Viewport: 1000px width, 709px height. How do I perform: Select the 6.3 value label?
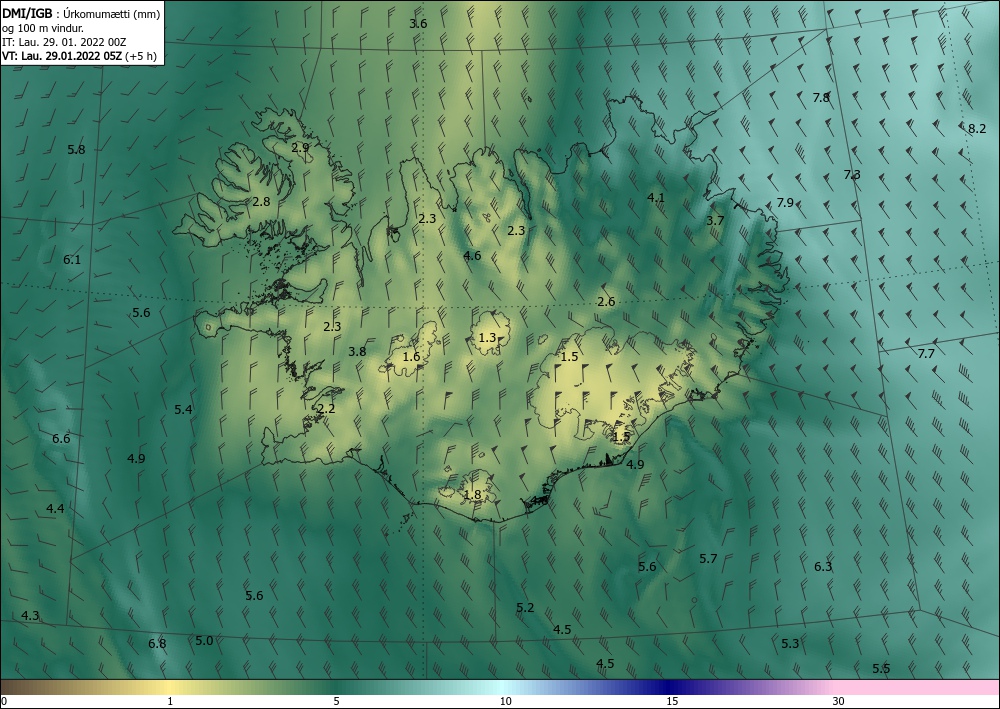coord(823,566)
